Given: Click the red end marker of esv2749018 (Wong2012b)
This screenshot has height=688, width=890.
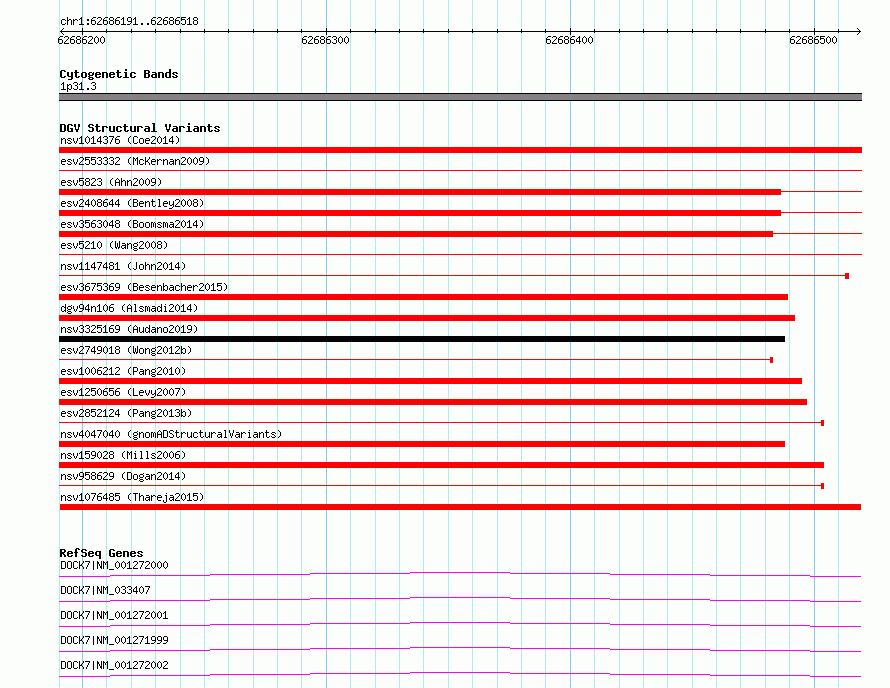Looking at the screenshot, I should tap(771, 360).
